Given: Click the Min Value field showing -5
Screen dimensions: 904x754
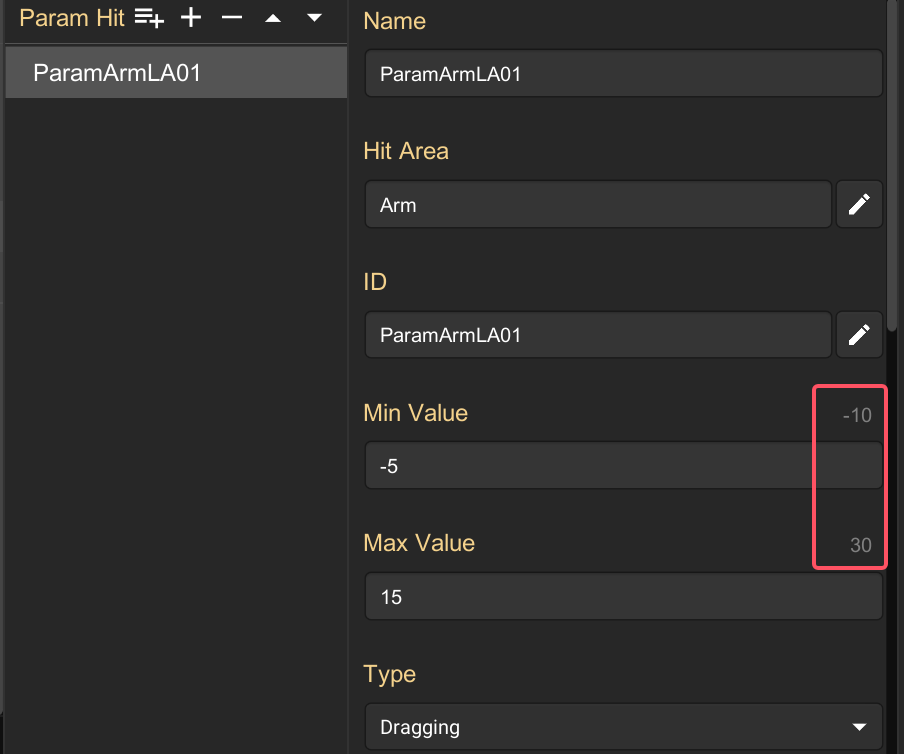Looking at the screenshot, I should click(624, 465).
